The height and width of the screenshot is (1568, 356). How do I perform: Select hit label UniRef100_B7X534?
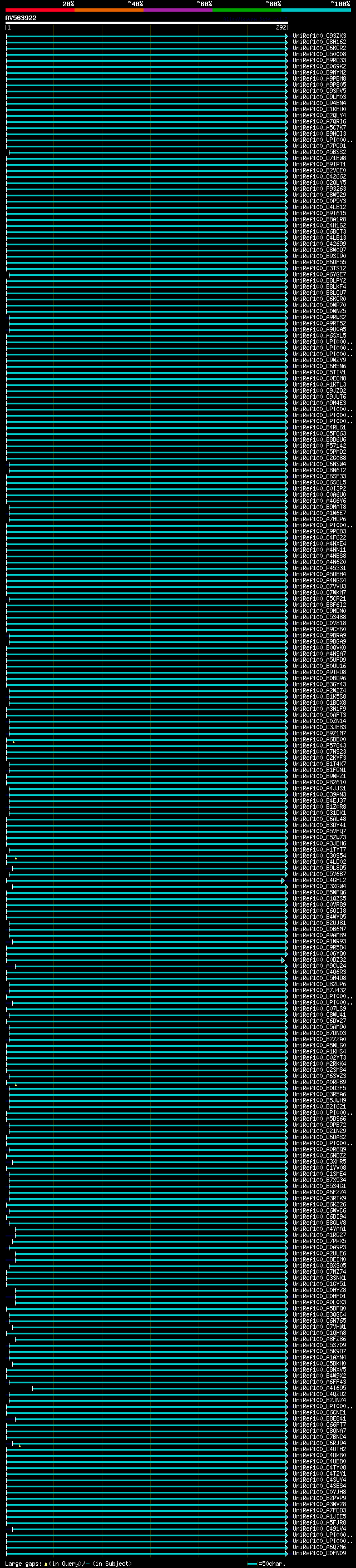319,1180
